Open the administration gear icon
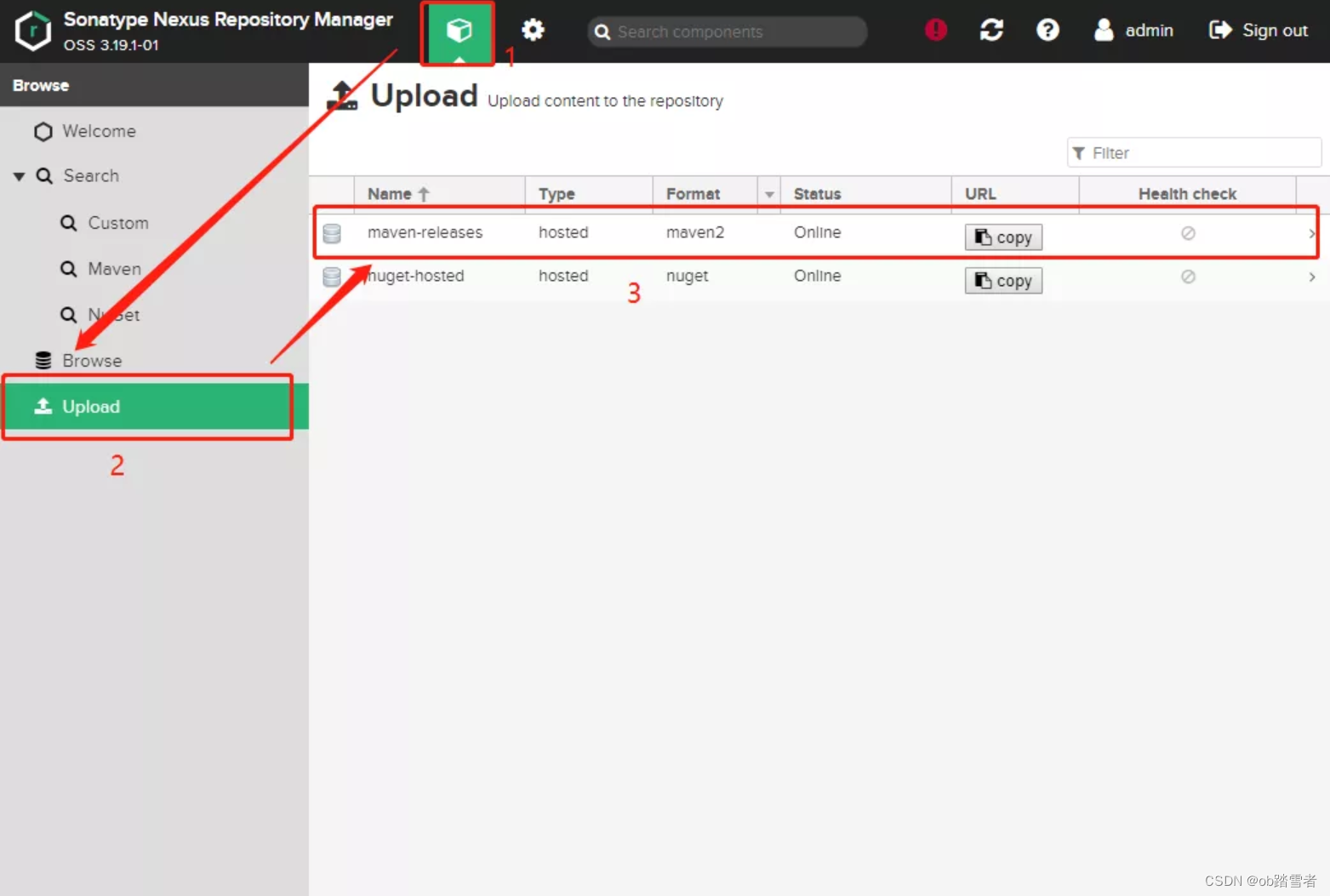 tap(533, 31)
